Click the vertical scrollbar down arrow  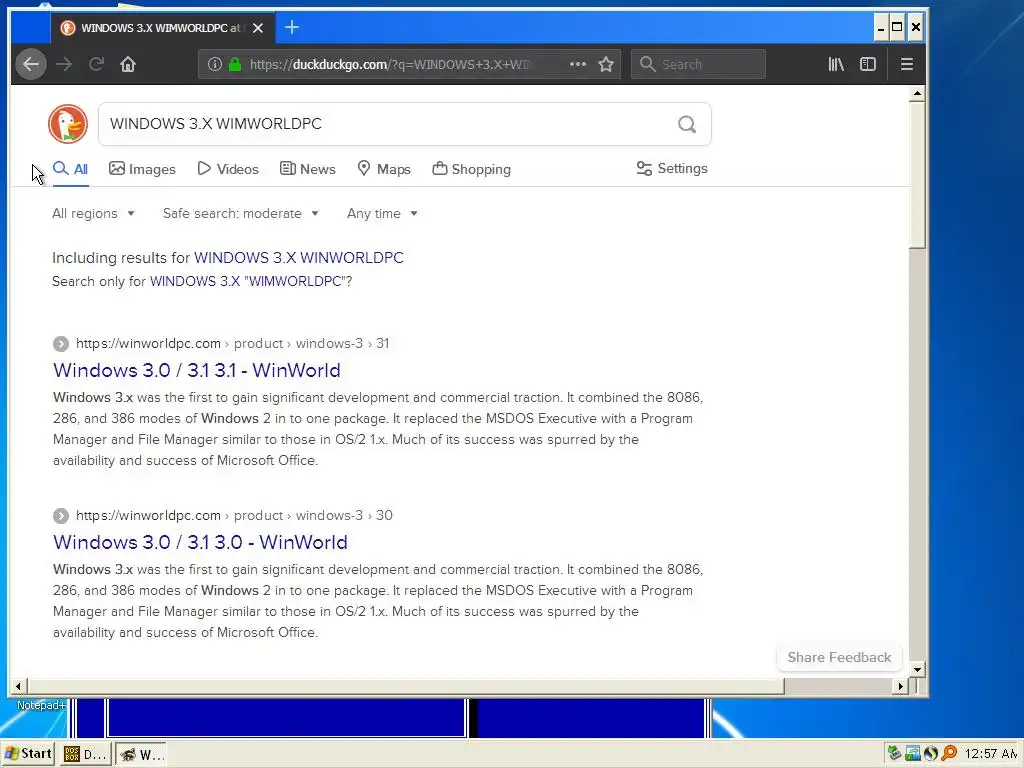(918, 669)
